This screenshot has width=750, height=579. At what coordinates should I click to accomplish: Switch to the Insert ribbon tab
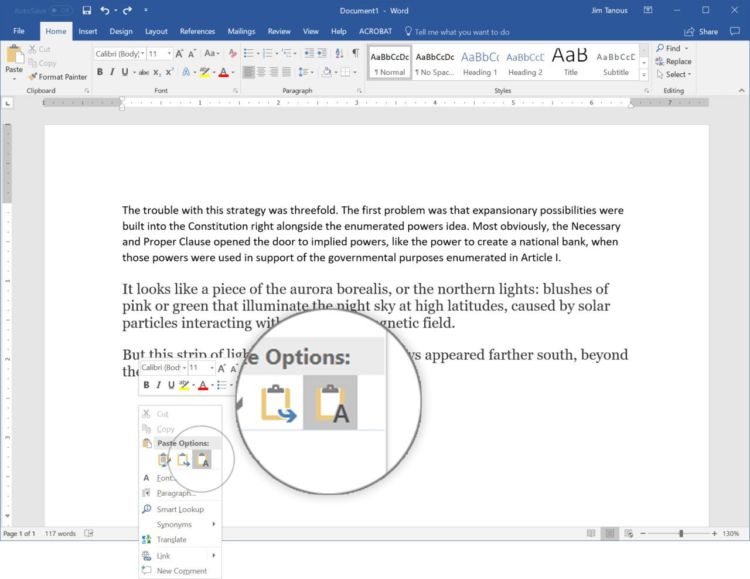pos(88,31)
